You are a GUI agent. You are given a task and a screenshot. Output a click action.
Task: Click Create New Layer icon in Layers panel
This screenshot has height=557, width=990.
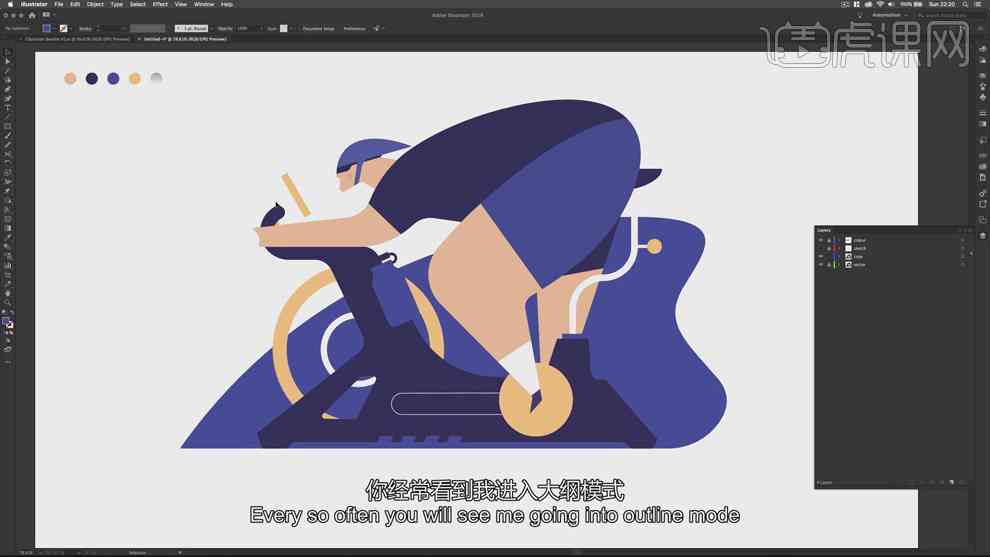tap(951, 482)
